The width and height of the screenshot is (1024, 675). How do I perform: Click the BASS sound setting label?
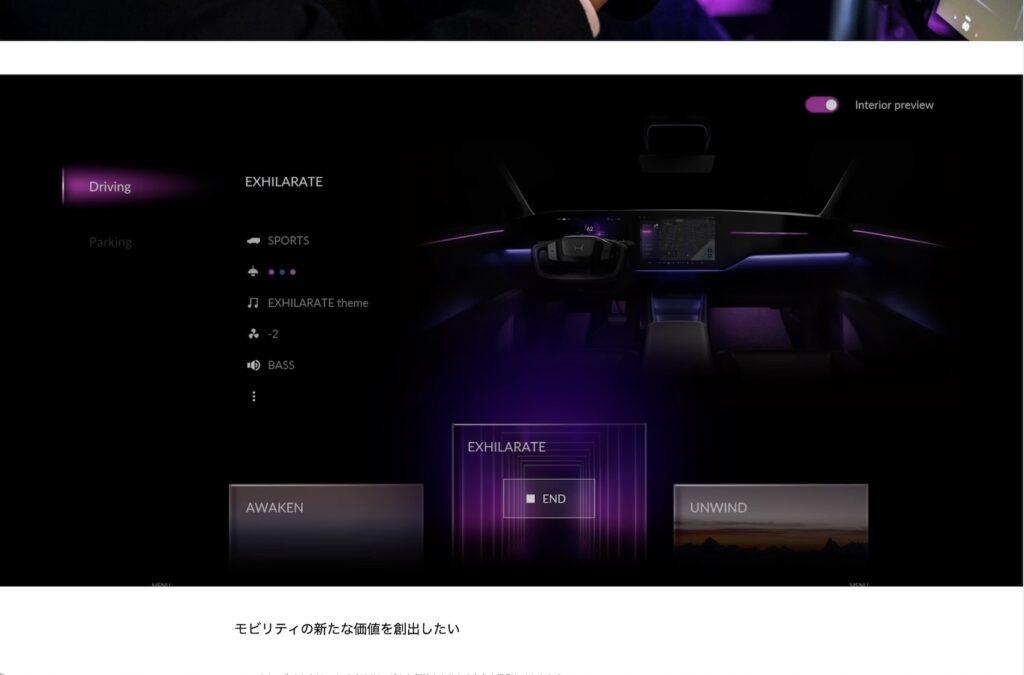[x=281, y=365]
